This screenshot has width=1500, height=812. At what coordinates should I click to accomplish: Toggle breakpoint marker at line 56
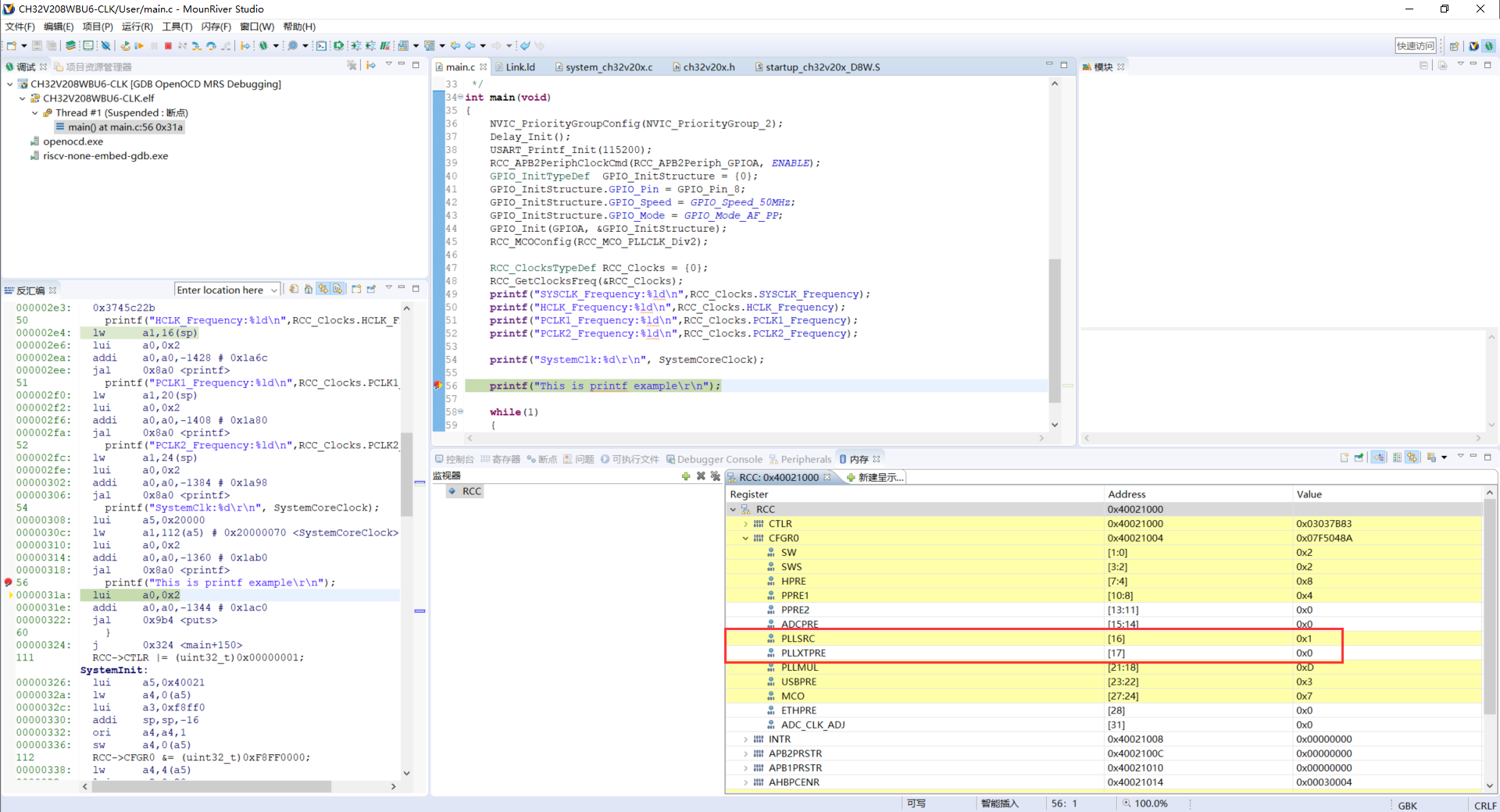(438, 386)
